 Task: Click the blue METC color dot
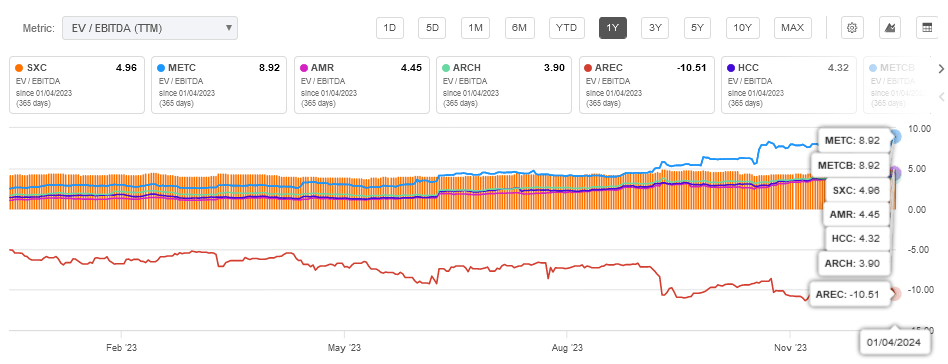pos(162,68)
